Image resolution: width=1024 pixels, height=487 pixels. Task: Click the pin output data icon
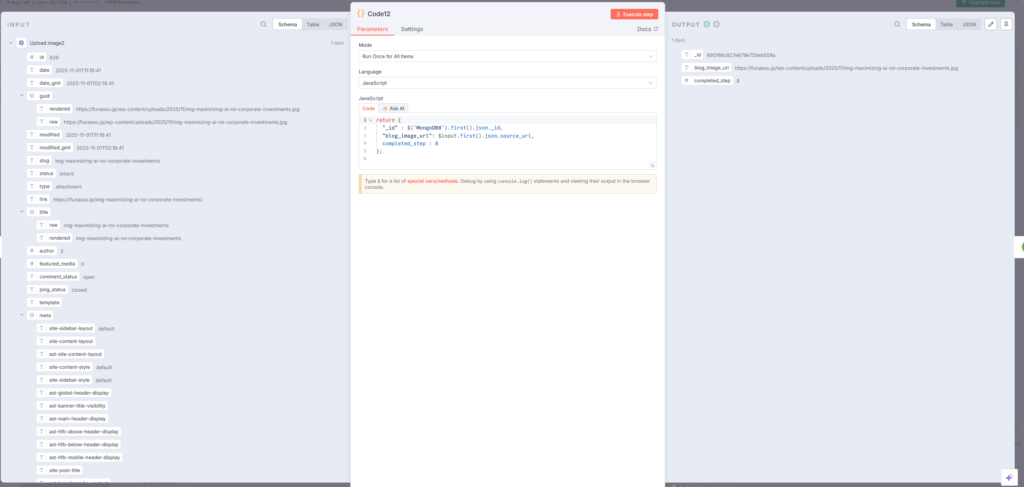pyautogui.click(x=1006, y=24)
